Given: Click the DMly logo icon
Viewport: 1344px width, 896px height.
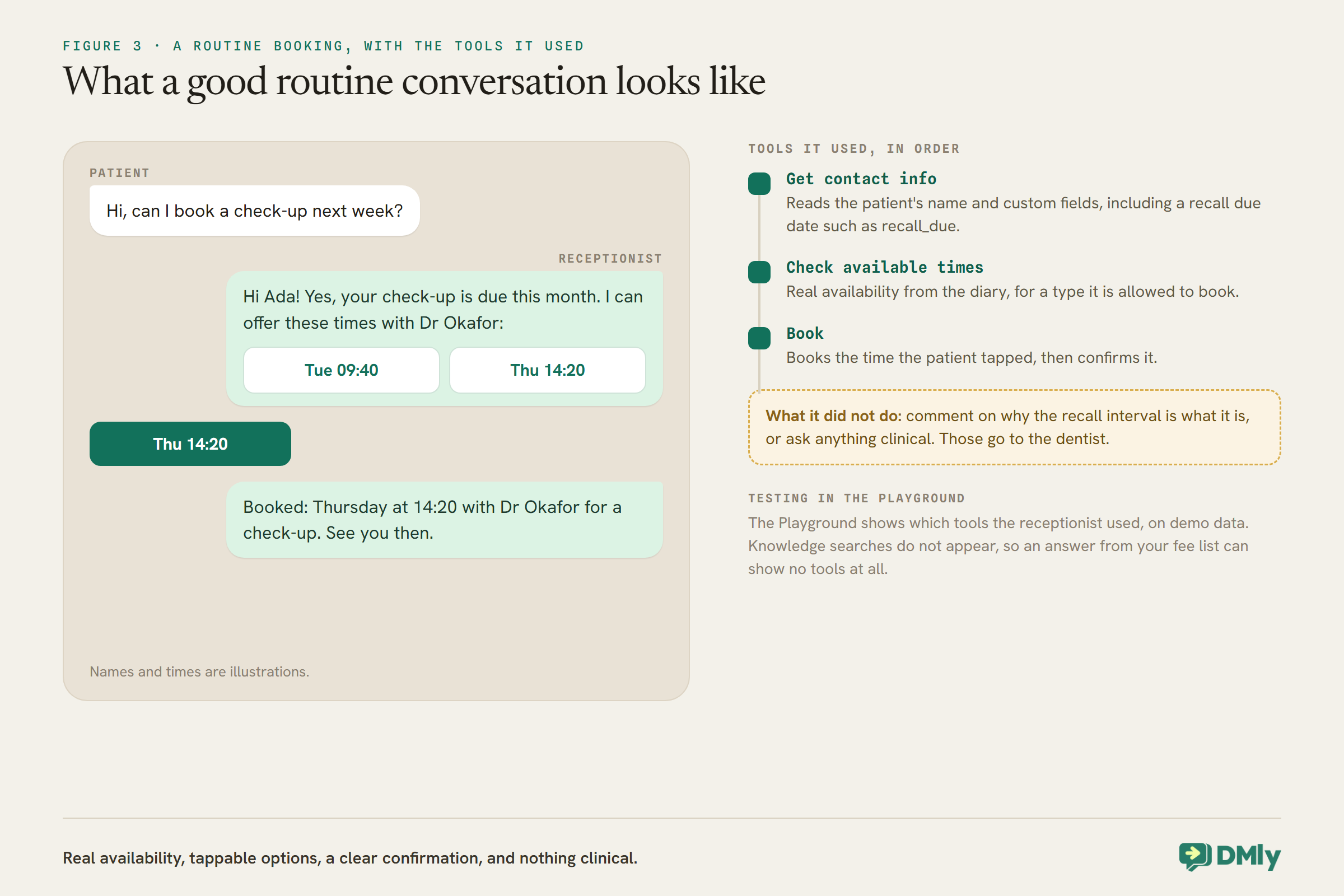Looking at the screenshot, I should (x=1195, y=857).
